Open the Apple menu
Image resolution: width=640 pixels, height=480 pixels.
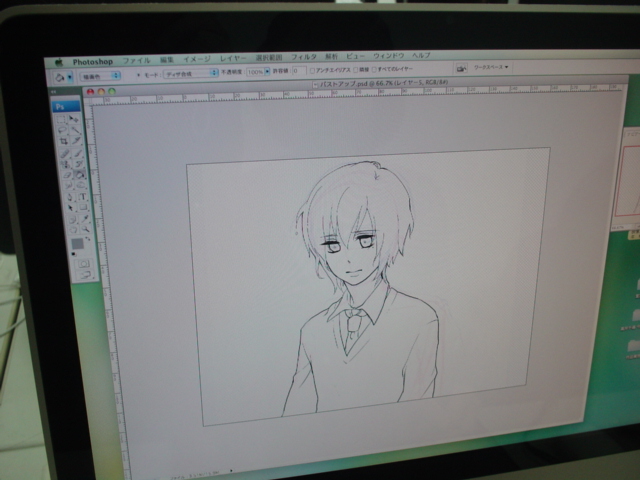point(59,62)
